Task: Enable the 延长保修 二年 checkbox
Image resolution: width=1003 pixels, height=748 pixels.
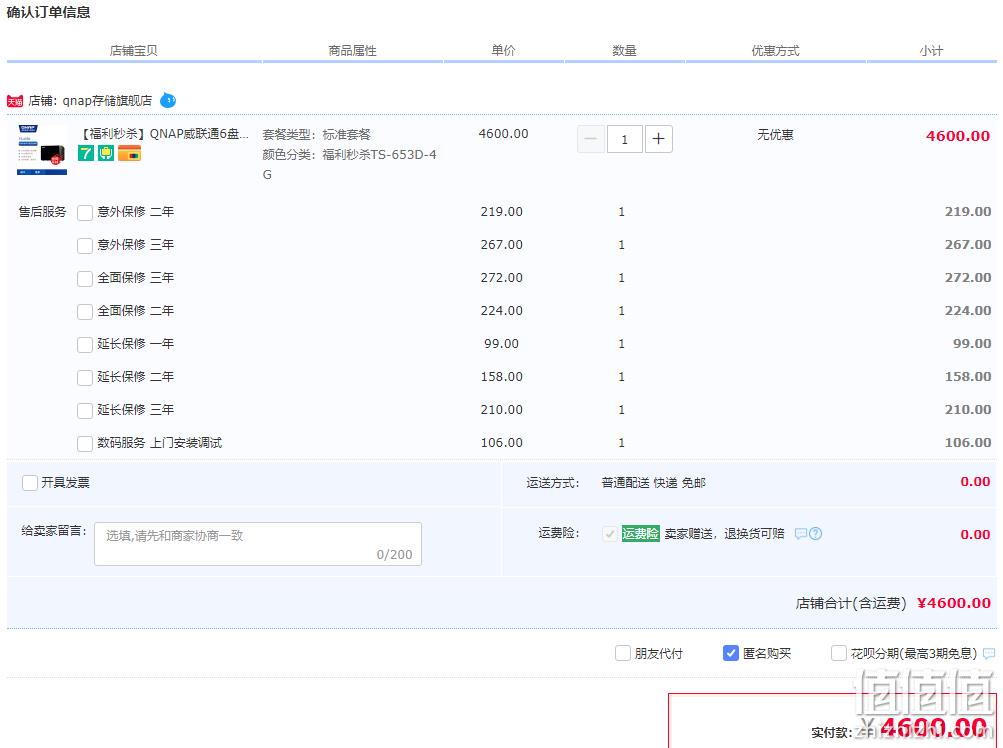Action: coord(85,378)
